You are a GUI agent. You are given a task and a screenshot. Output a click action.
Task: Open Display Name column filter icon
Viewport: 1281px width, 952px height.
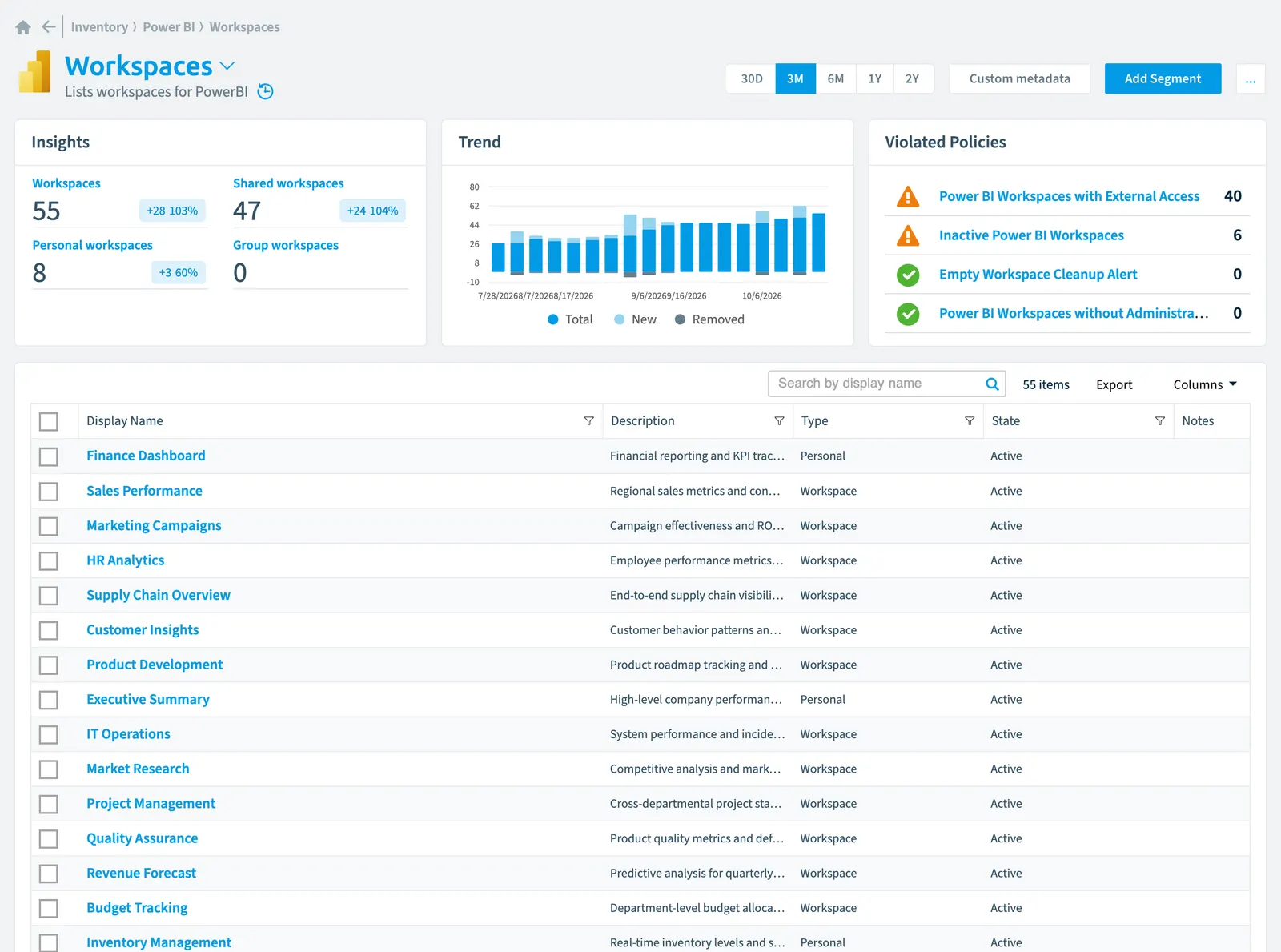588,421
